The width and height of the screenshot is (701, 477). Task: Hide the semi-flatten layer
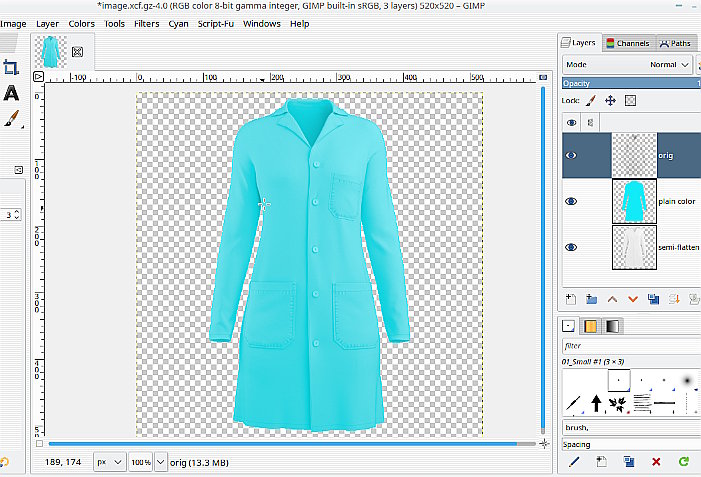tap(571, 247)
